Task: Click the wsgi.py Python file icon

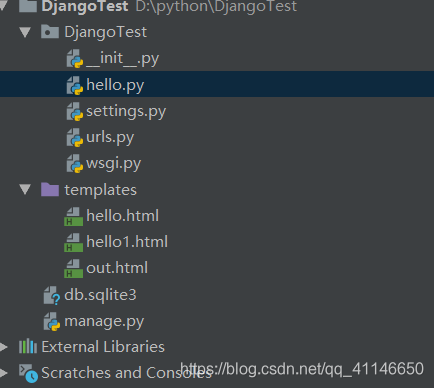Action: [x=75, y=164]
